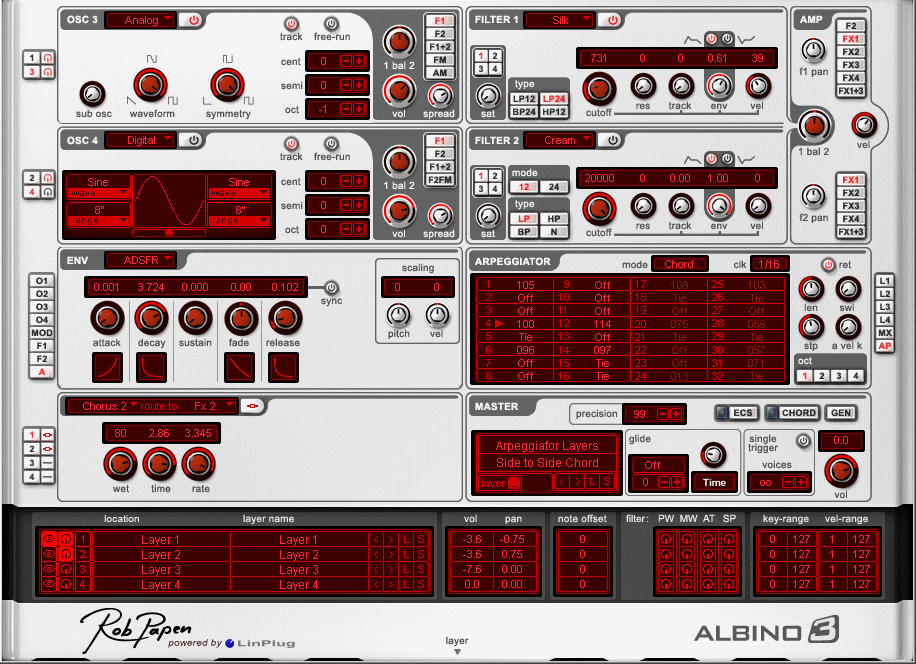The height and width of the screenshot is (664, 916).
Task: Select MOD tab in envelope selector
Action: (x=41, y=333)
